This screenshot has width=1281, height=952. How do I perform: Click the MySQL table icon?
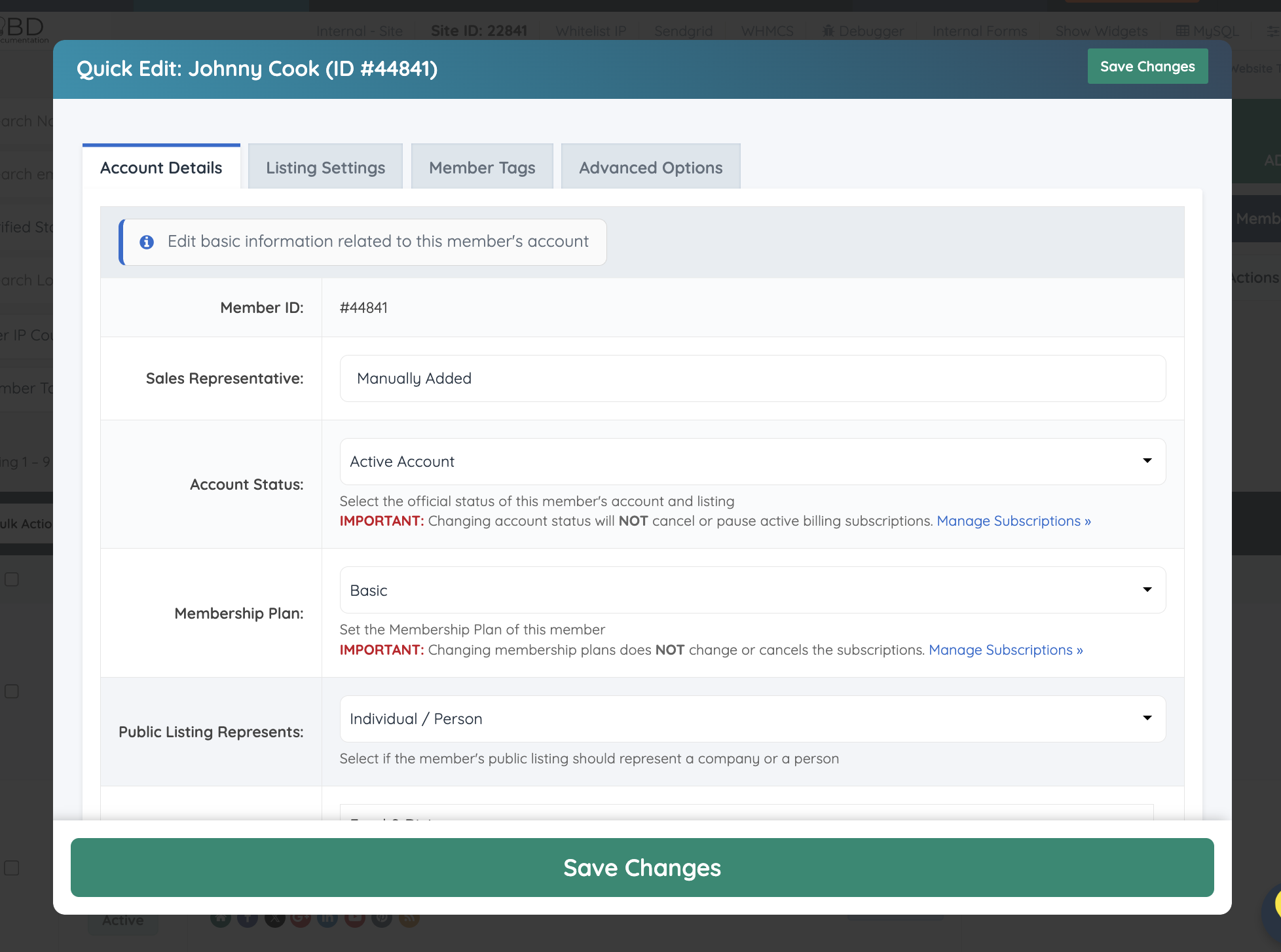(x=1182, y=31)
